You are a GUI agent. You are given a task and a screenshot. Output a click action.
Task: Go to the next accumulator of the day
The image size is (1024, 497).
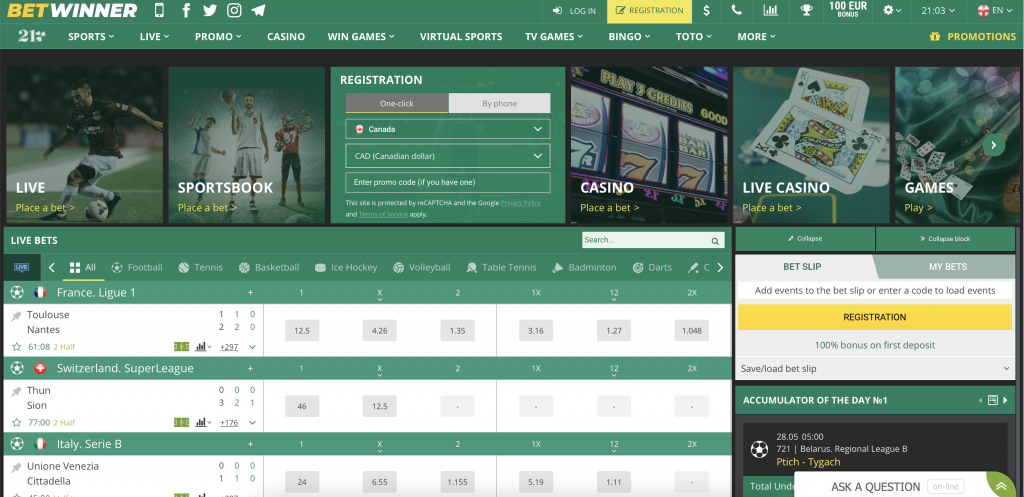click(1006, 400)
